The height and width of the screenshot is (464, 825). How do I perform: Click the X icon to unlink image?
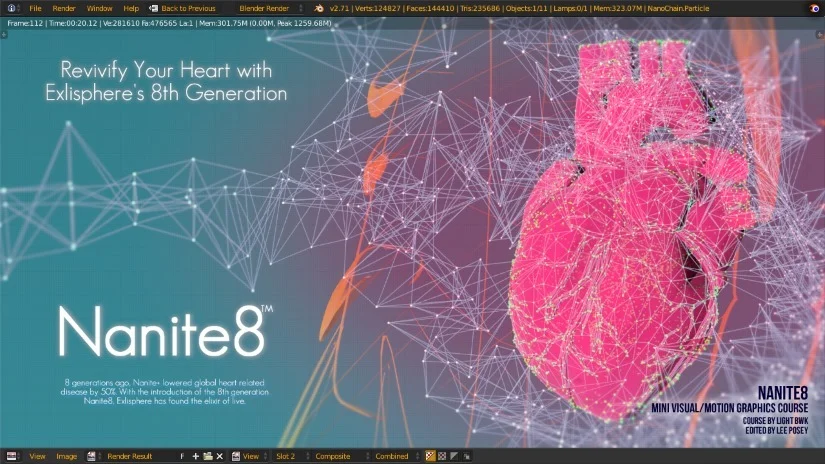[x=220, y=456]
